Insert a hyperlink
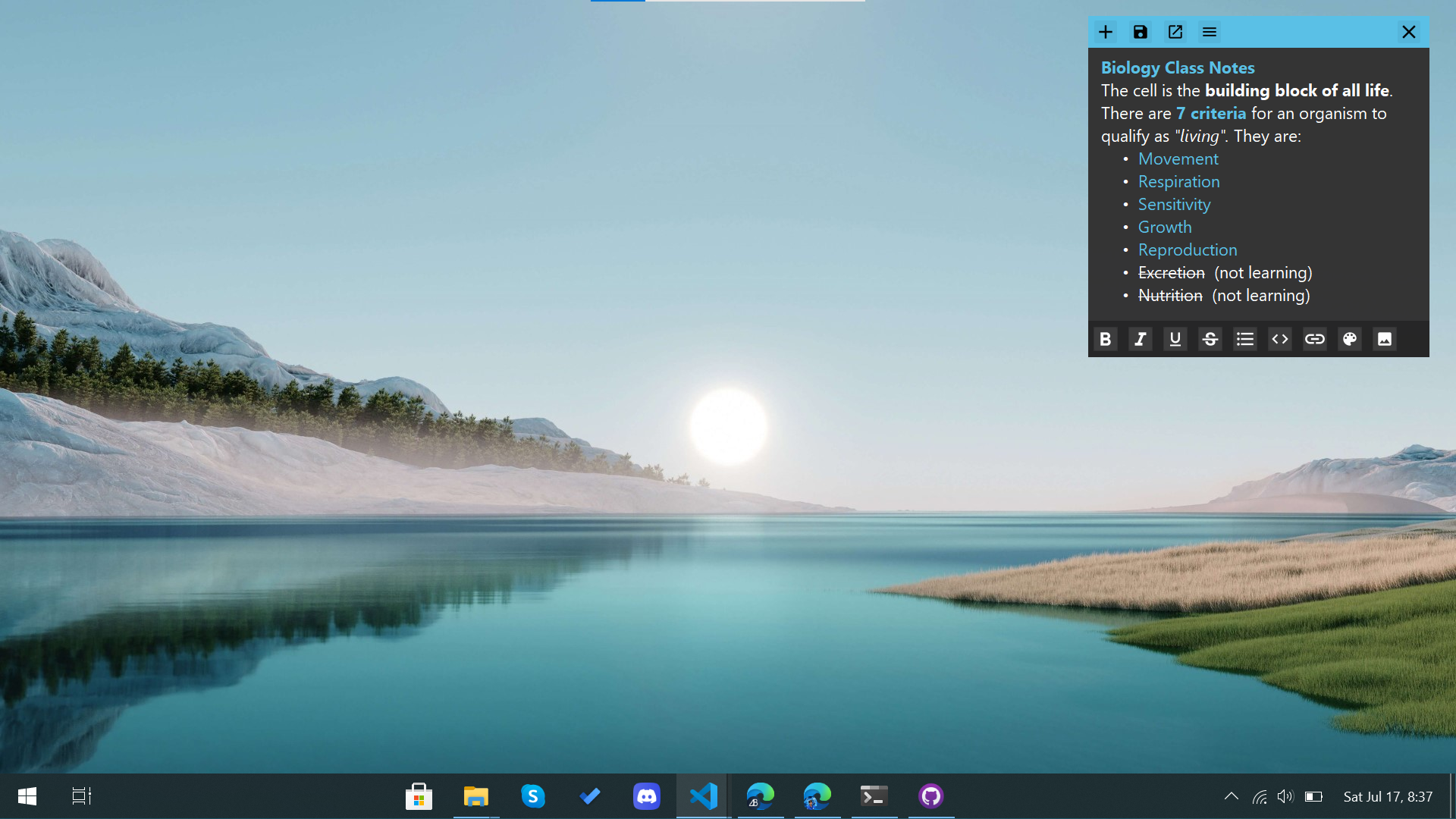The height and width of the screenshot is (819, 1456). click(1315, 339)
